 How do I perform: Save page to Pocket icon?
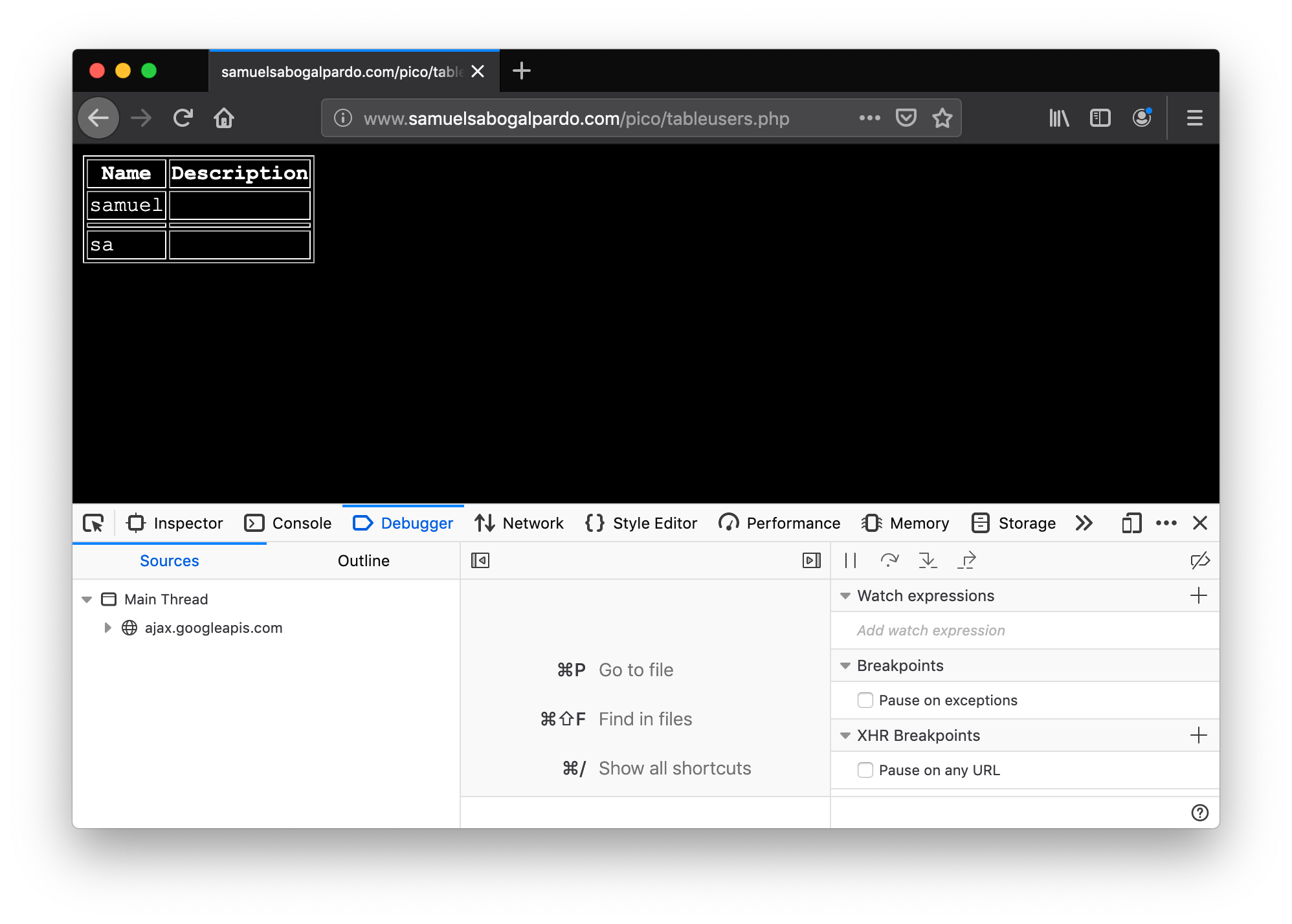tap(906, 118)
